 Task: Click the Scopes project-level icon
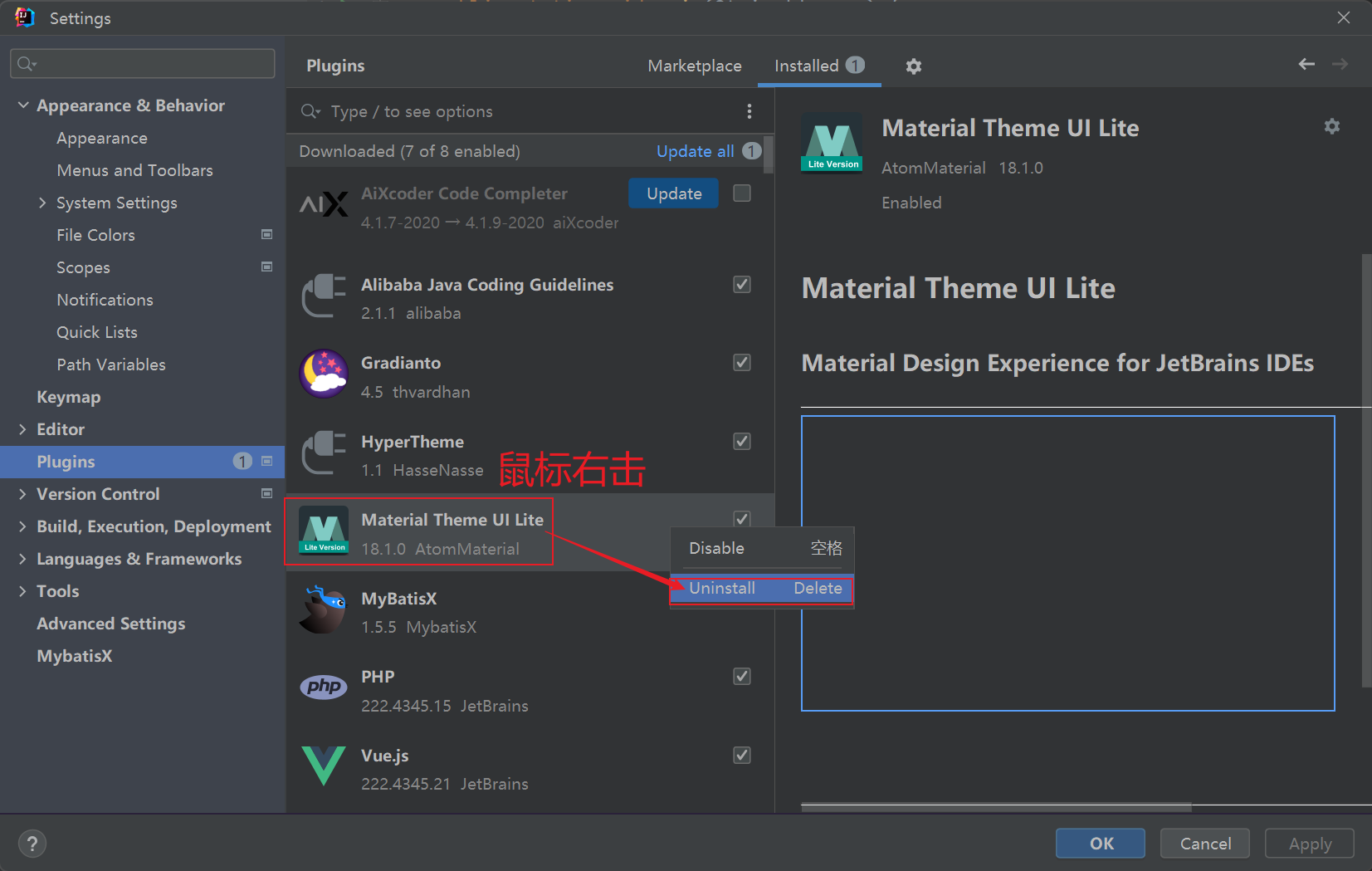(x=266, y=267)
